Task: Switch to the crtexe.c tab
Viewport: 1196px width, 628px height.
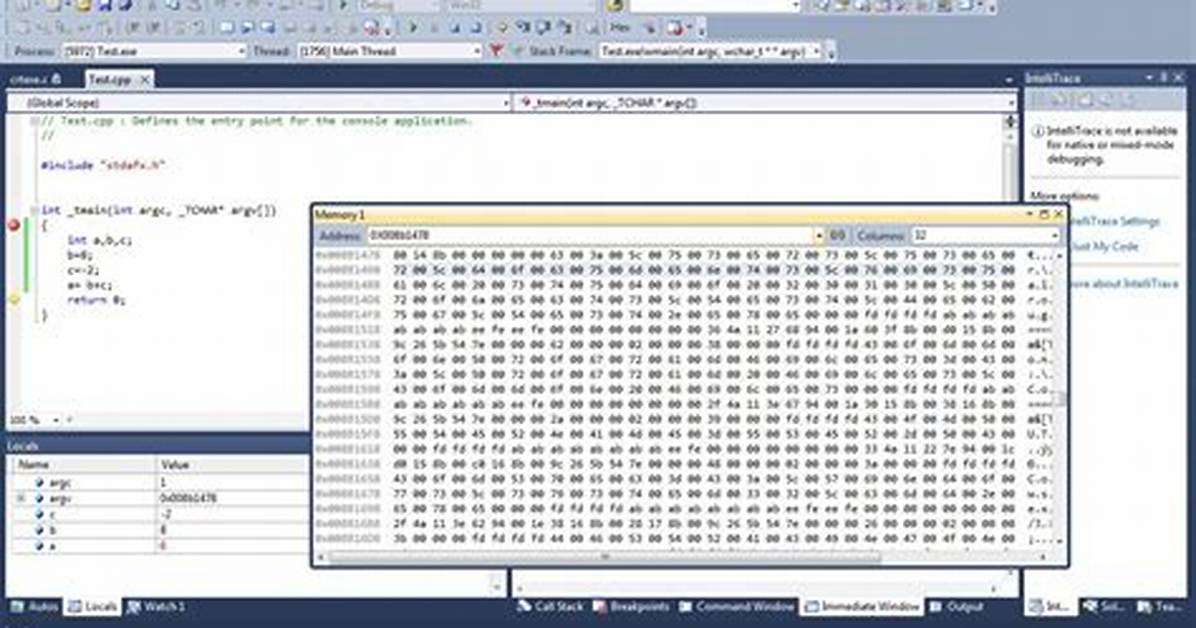Action: pos(35,79)
